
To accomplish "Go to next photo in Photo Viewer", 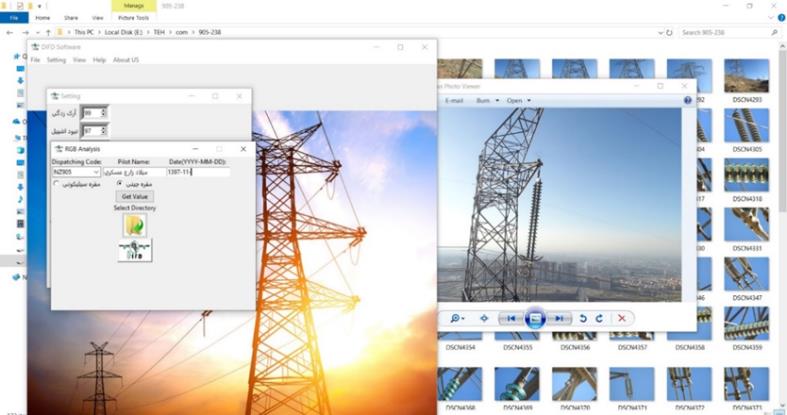I will coord(559,318).
